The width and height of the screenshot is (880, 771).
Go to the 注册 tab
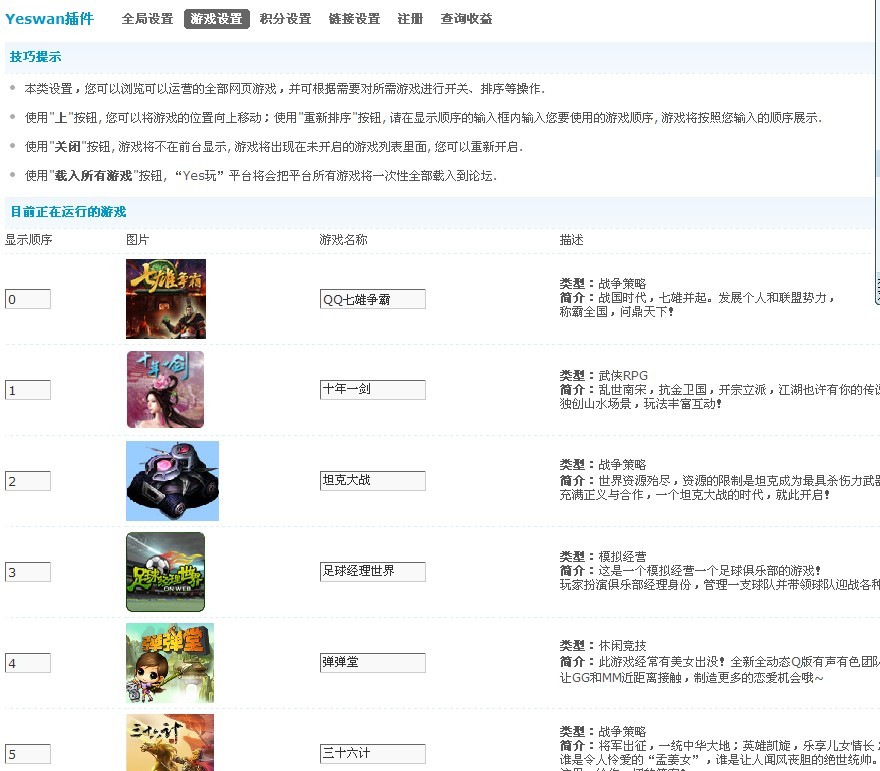pyautogui.click(x=410, y=19)
